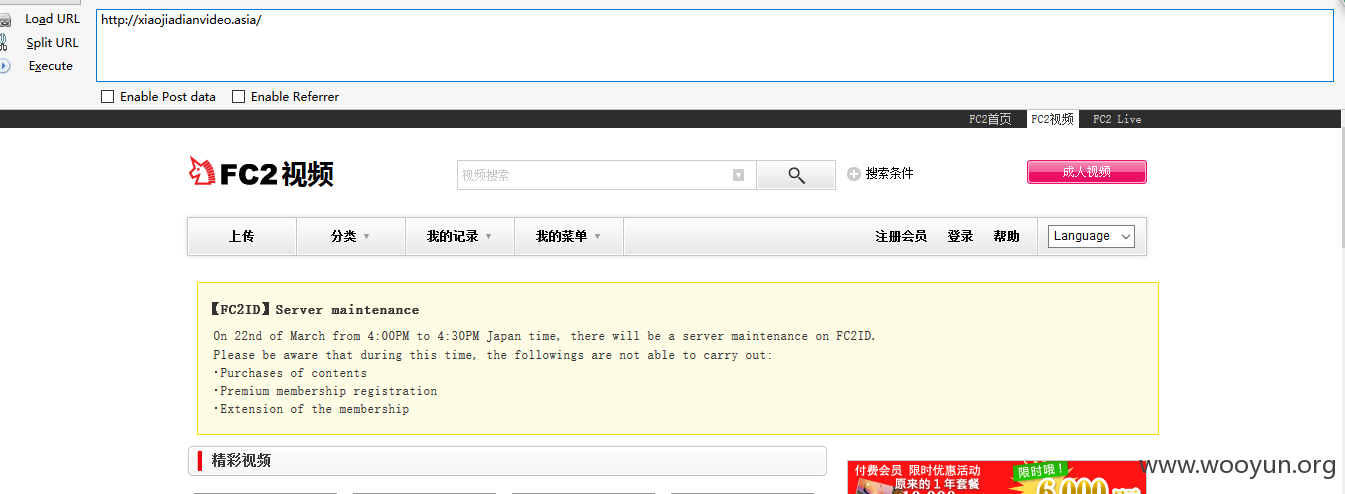
Task: Expand the 分类 dropdown menu
Action: tap(350, 237)
